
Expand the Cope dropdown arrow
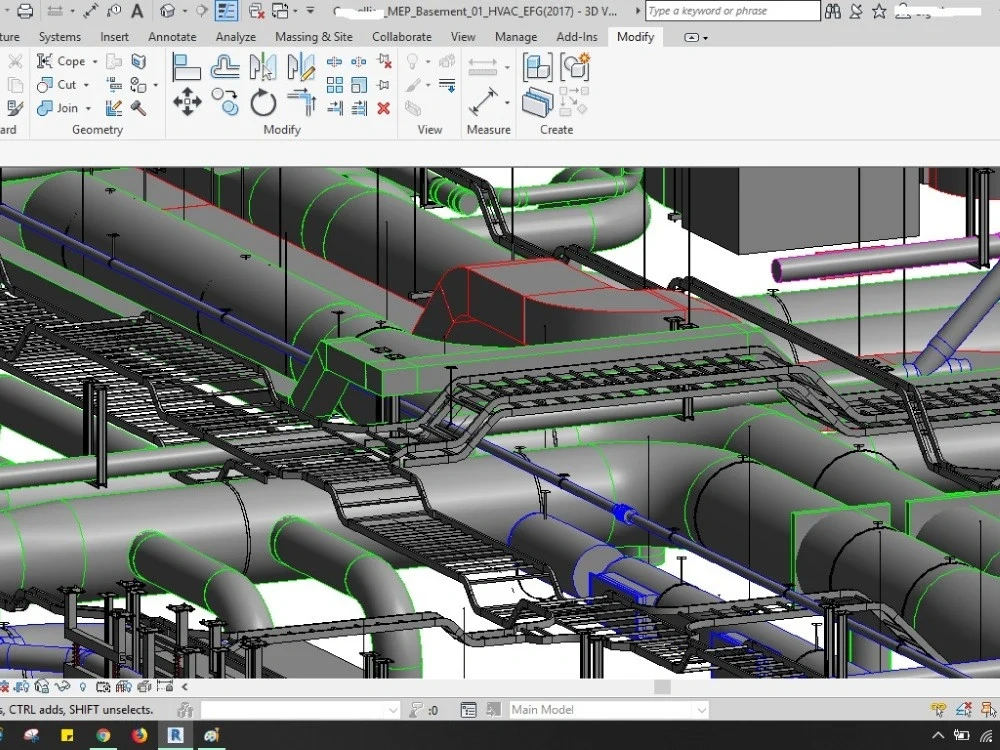tap(95, 62)
